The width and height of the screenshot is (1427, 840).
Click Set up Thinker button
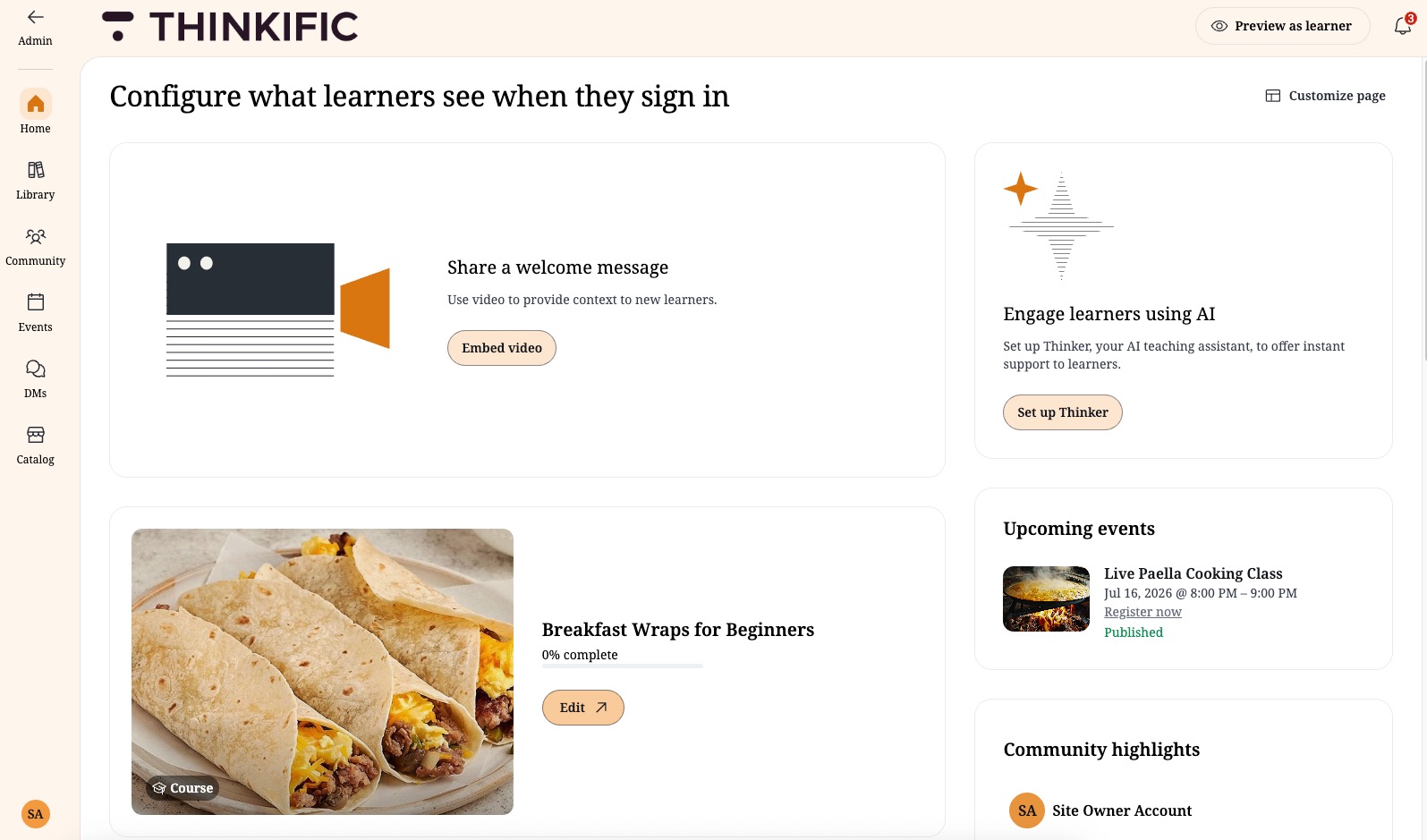(1062, 412)
